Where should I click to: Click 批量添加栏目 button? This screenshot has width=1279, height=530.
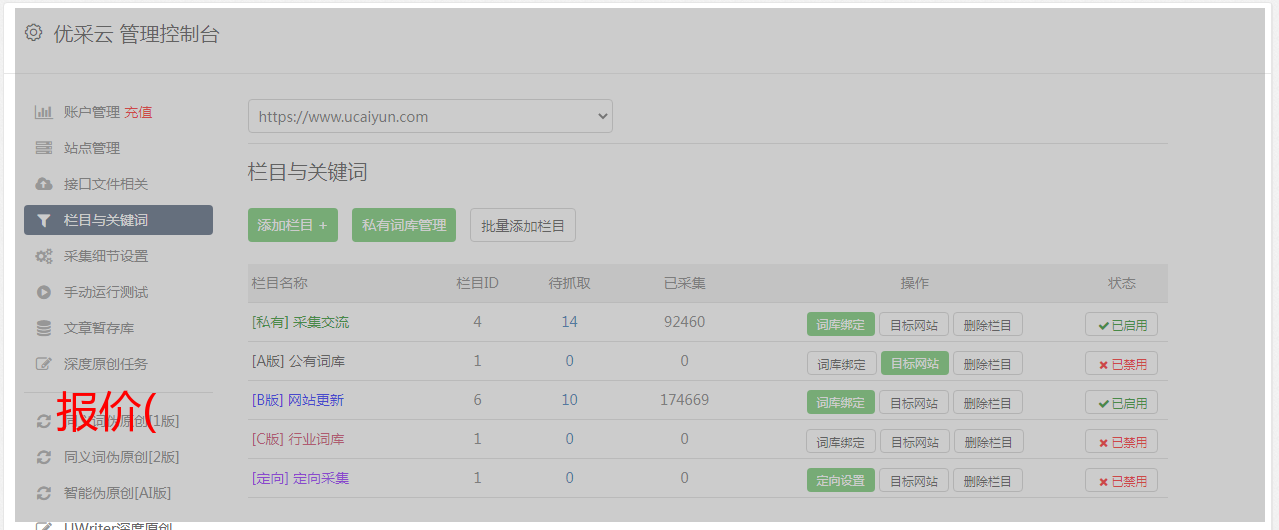pos(523,225)
